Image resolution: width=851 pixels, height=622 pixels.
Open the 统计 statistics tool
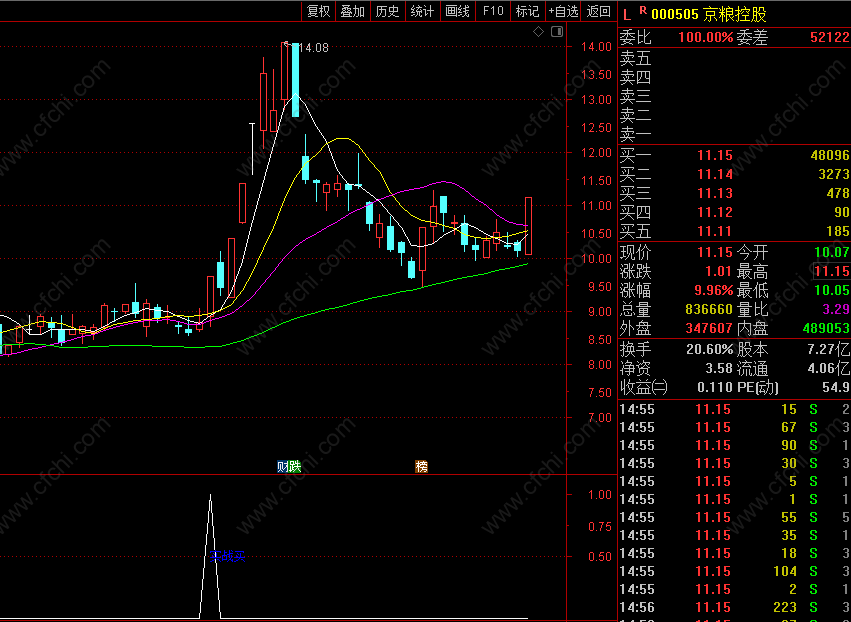[422, 11]
